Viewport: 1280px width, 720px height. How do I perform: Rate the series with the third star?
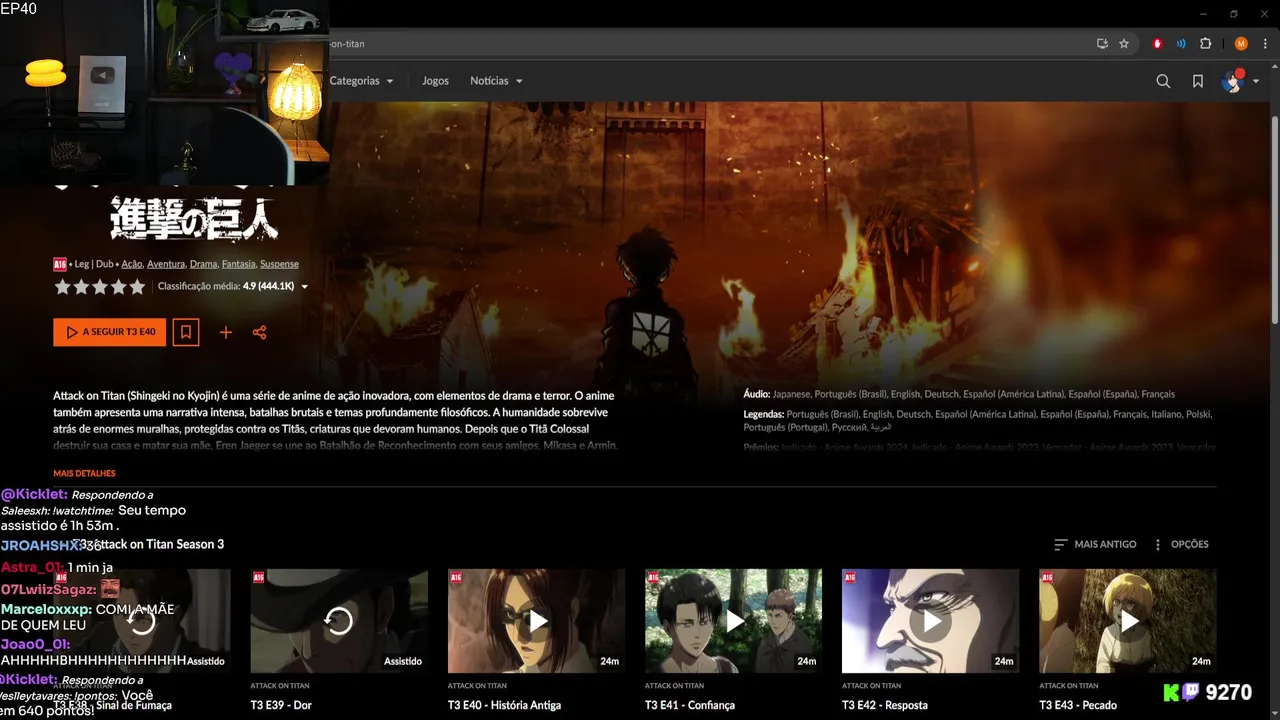coord(100,287)
